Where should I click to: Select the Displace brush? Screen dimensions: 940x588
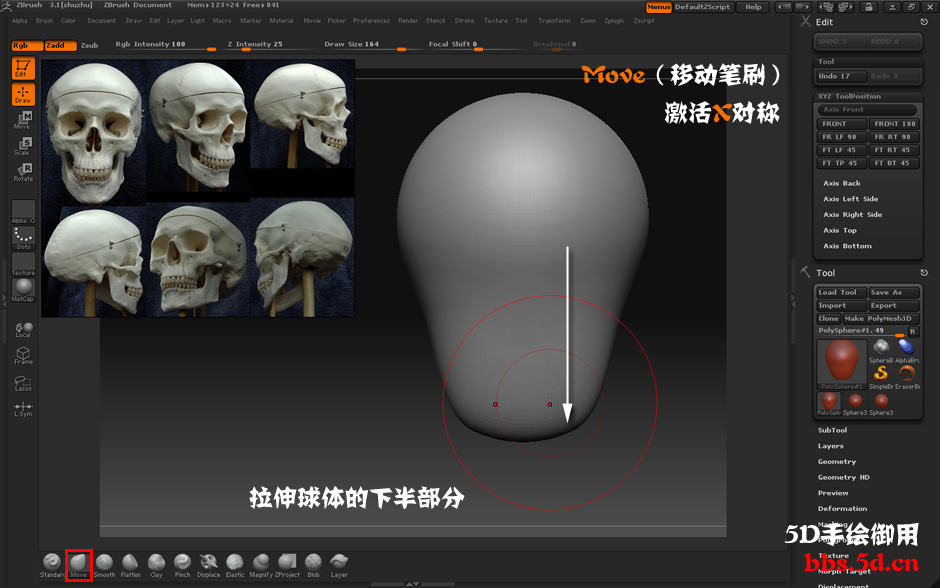coord(209,565)
